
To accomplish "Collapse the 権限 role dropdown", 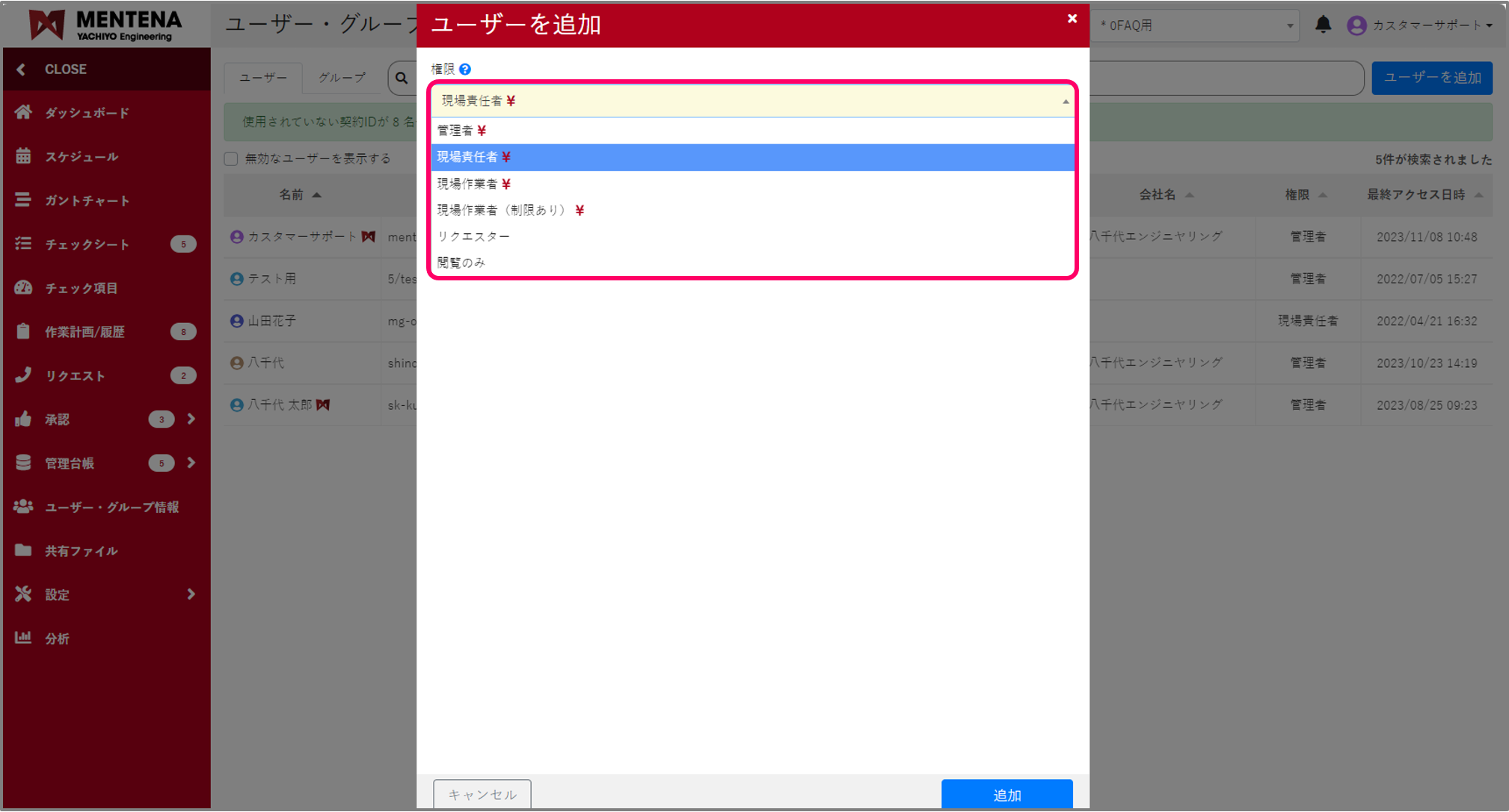I will [x=1065, y=100].
